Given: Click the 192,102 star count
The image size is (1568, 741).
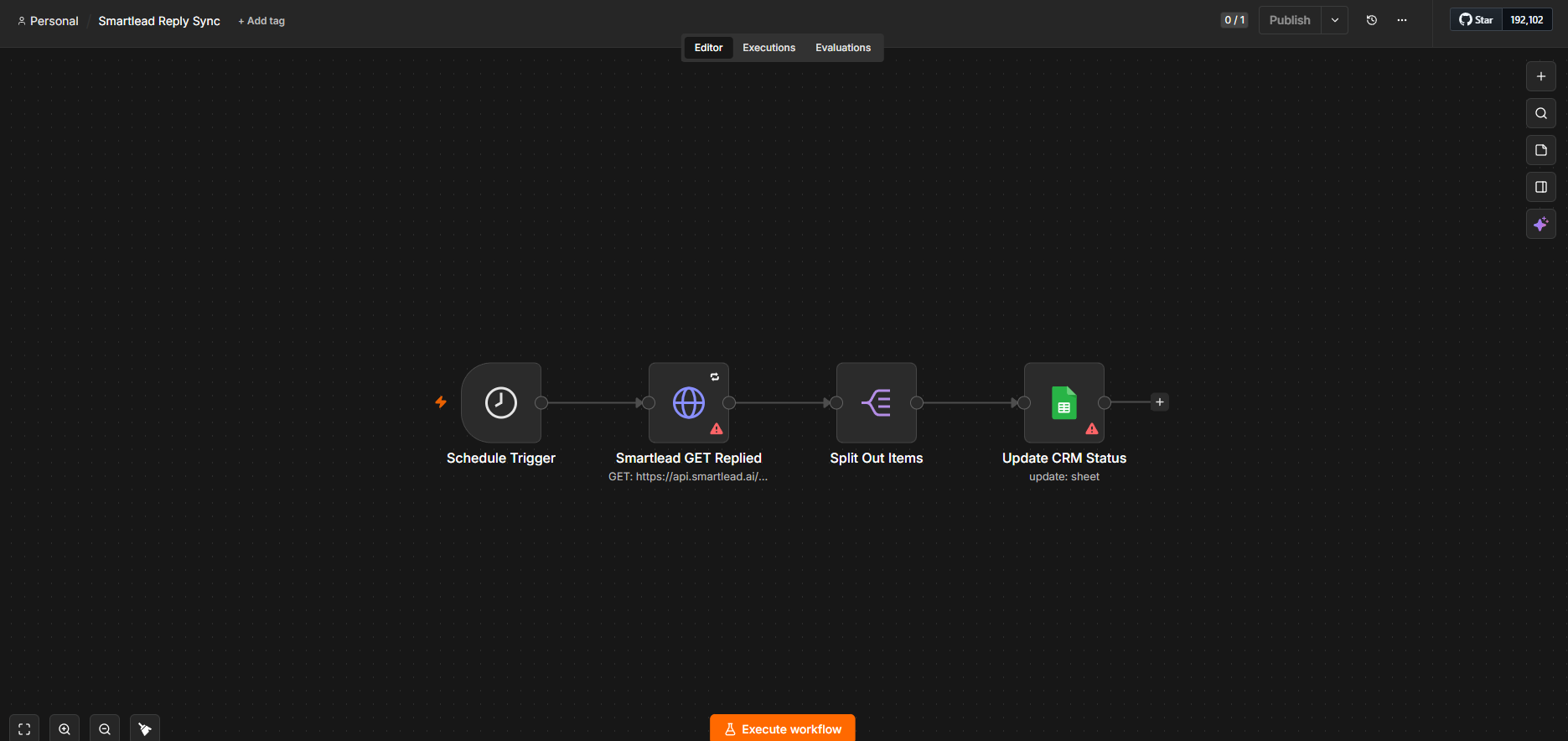Looking at the screenshot, I should [x=1527, y=20].
